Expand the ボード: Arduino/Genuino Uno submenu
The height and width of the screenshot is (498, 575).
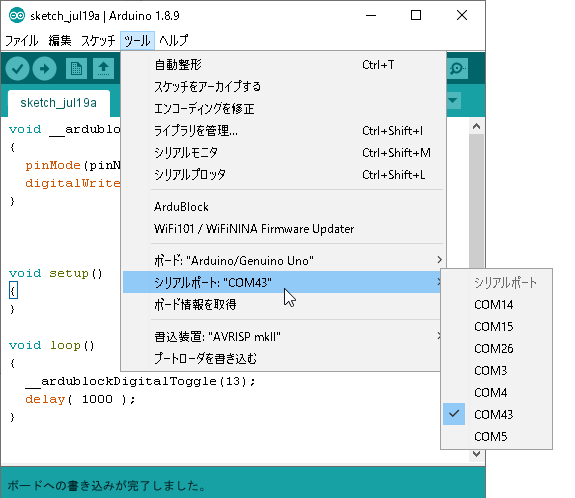(283, 261)
